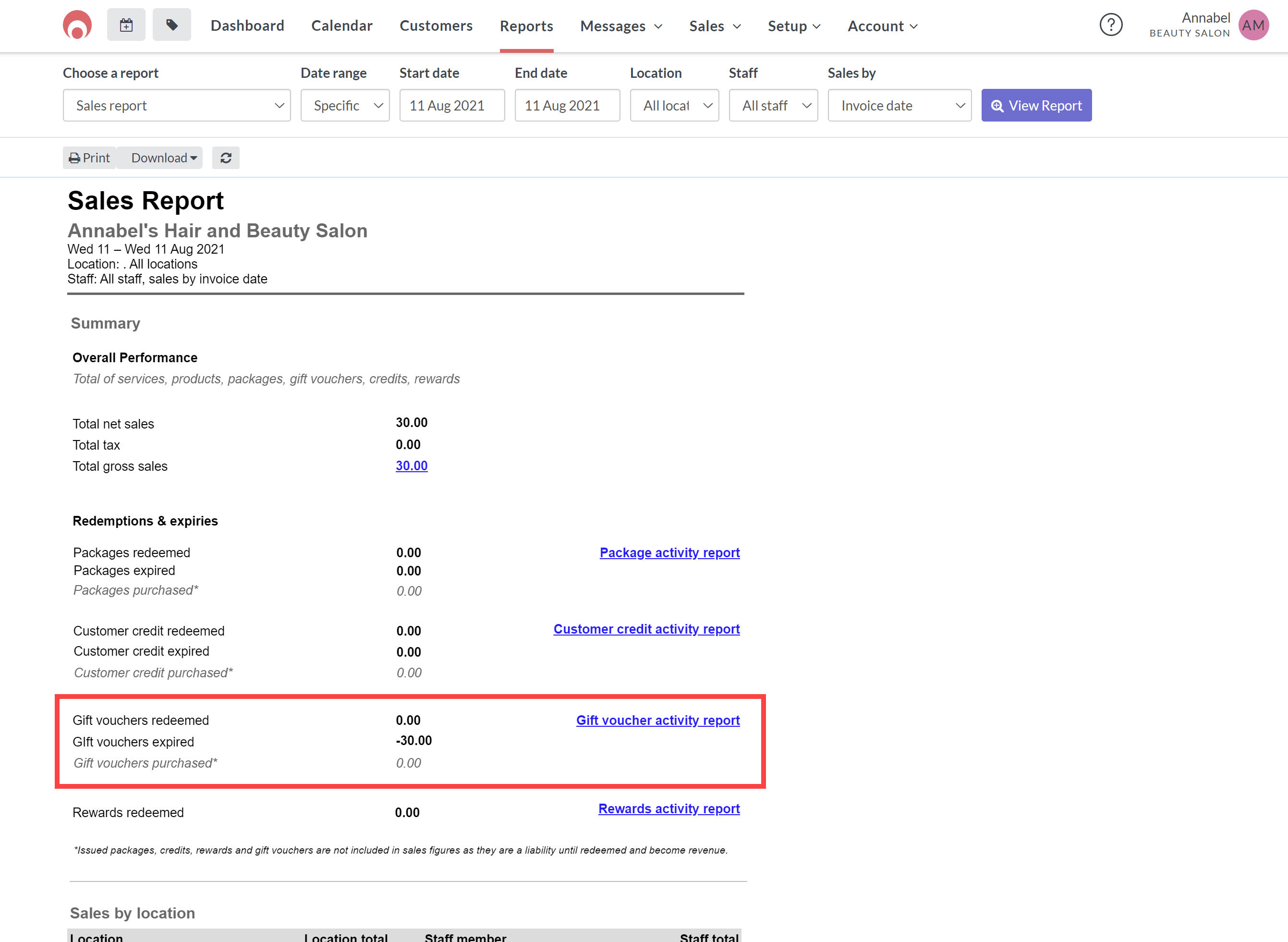Viewport: 1288px width, 942px height.
Task: Open the Download dropdown
Action: (164, 158)
